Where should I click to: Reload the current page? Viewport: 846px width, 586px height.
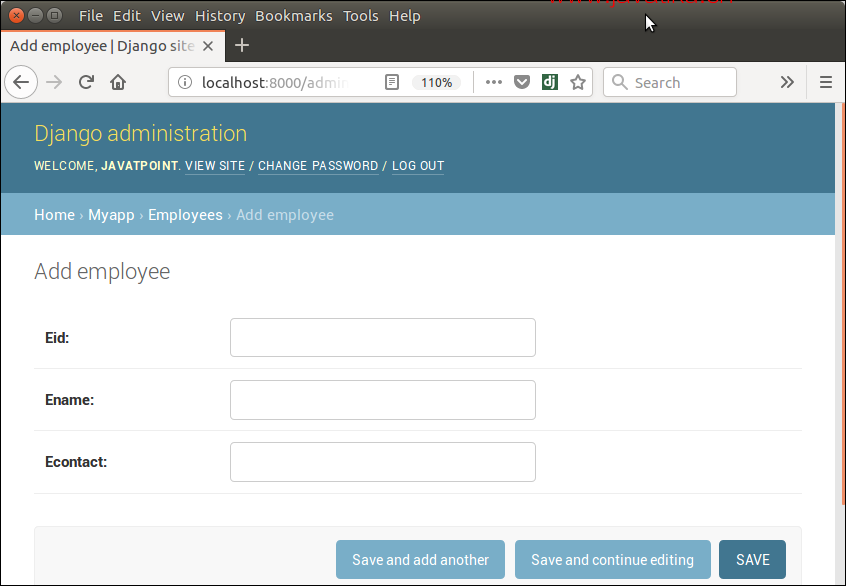click(86, 83)
